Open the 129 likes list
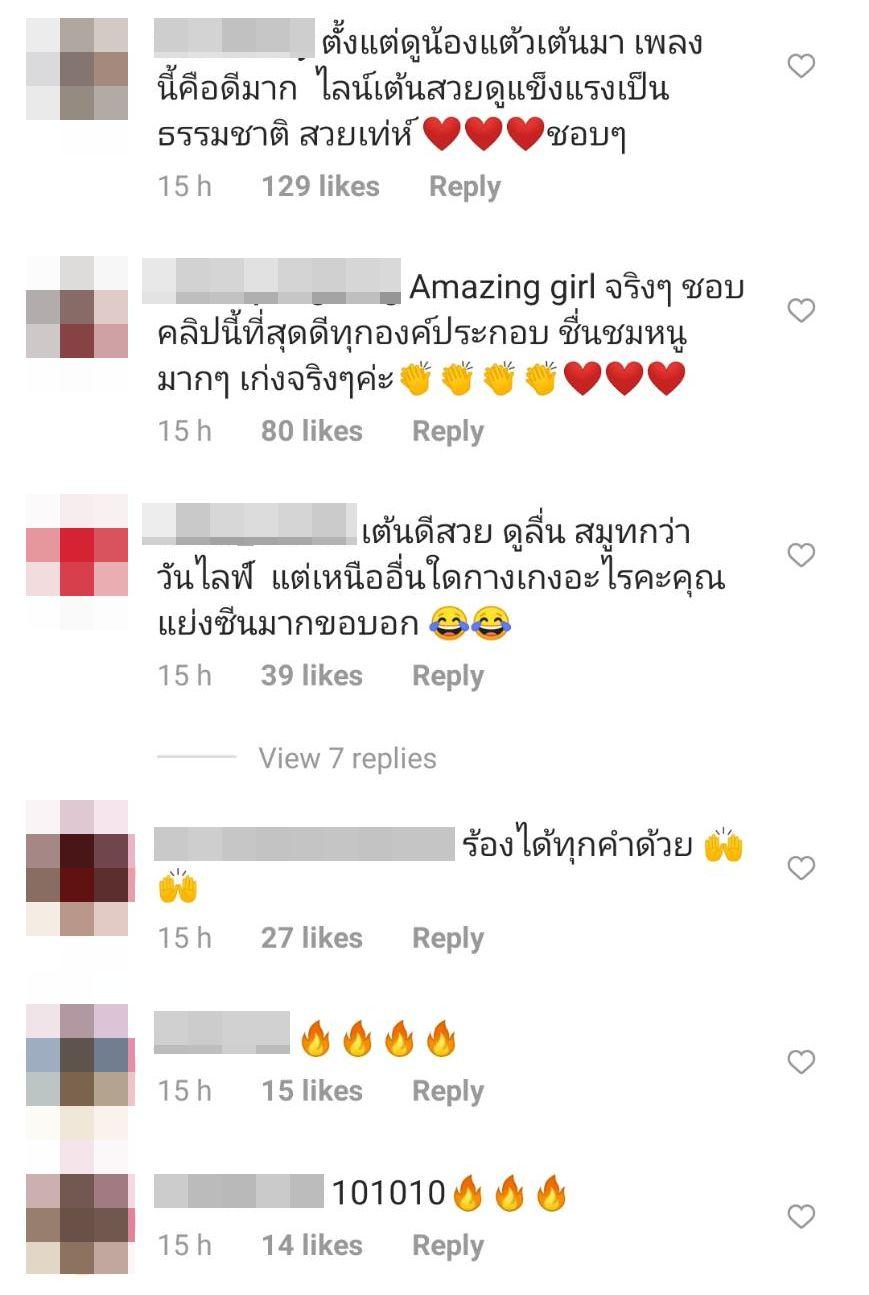This screenshot has width=869, height=1295. [x=321, y=186]
